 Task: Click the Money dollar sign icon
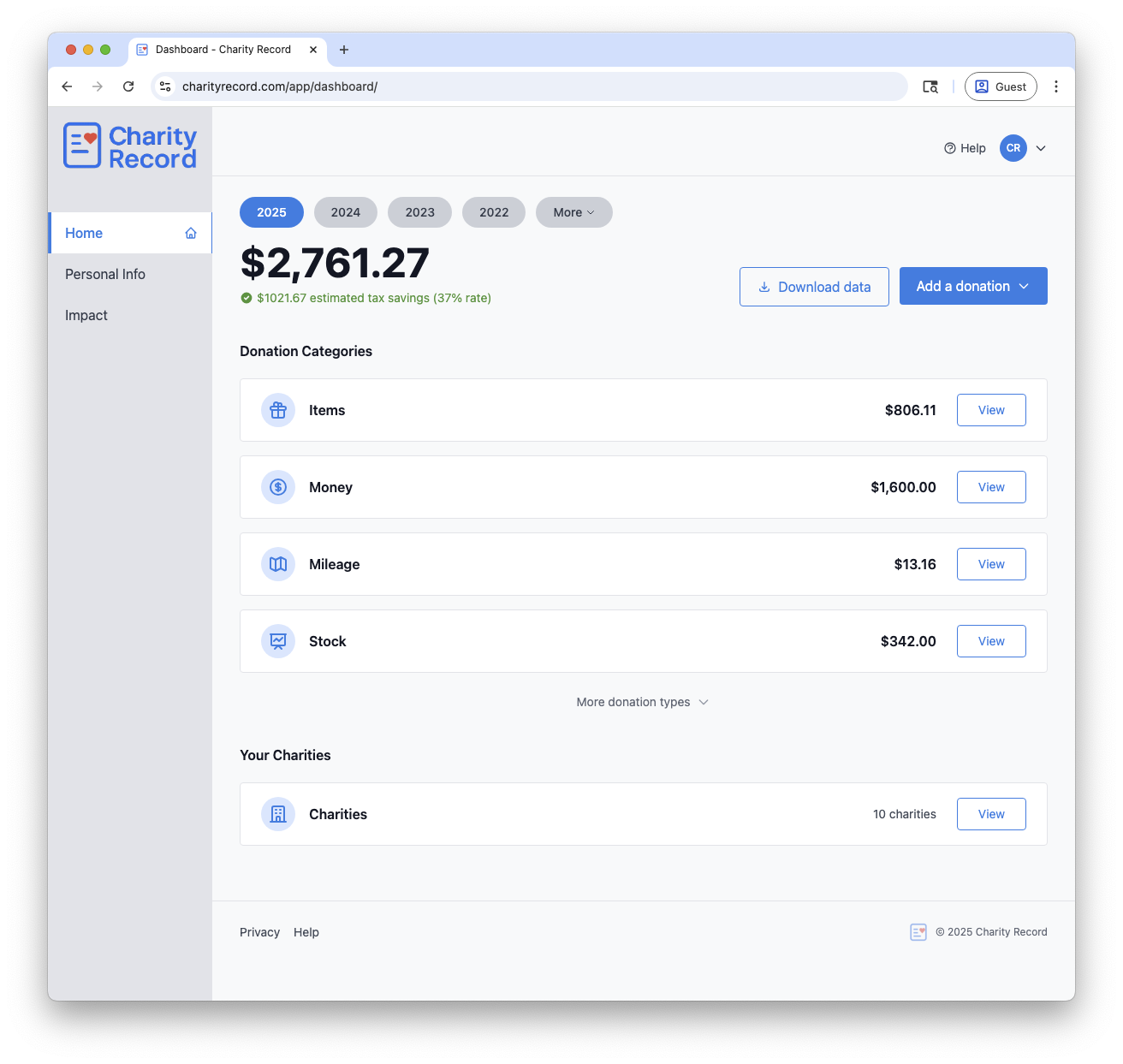277,487
